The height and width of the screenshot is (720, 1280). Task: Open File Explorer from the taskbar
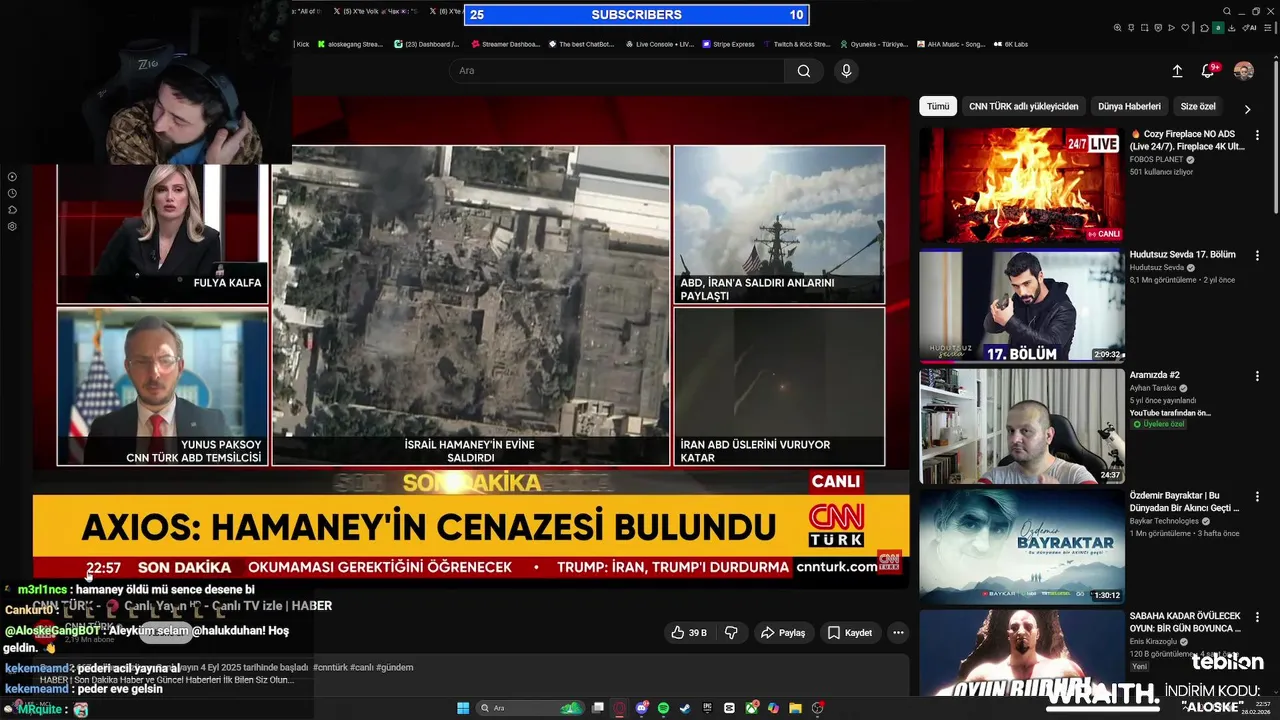(795, 708)
